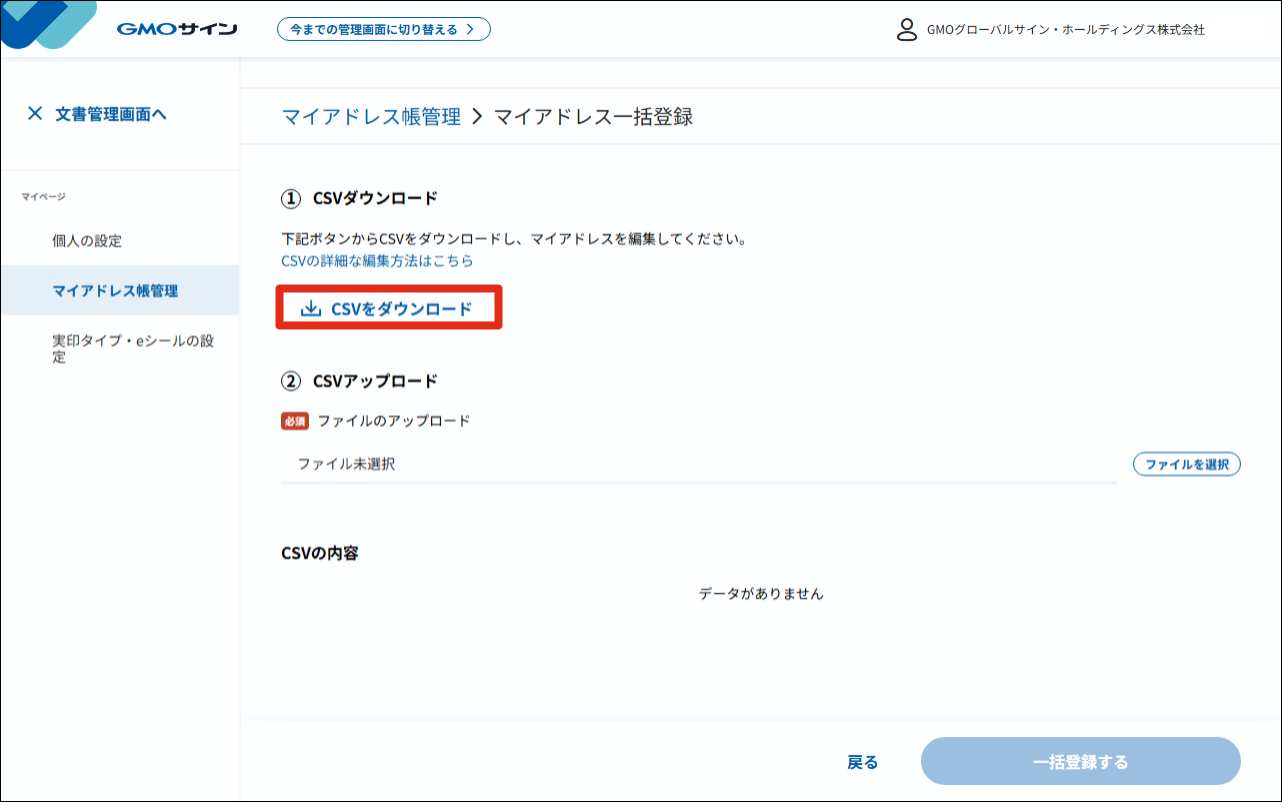Open the GMOグローバルサイン company account menu
This screenshot has height=802, width=1282.
tap(1051, 29)
